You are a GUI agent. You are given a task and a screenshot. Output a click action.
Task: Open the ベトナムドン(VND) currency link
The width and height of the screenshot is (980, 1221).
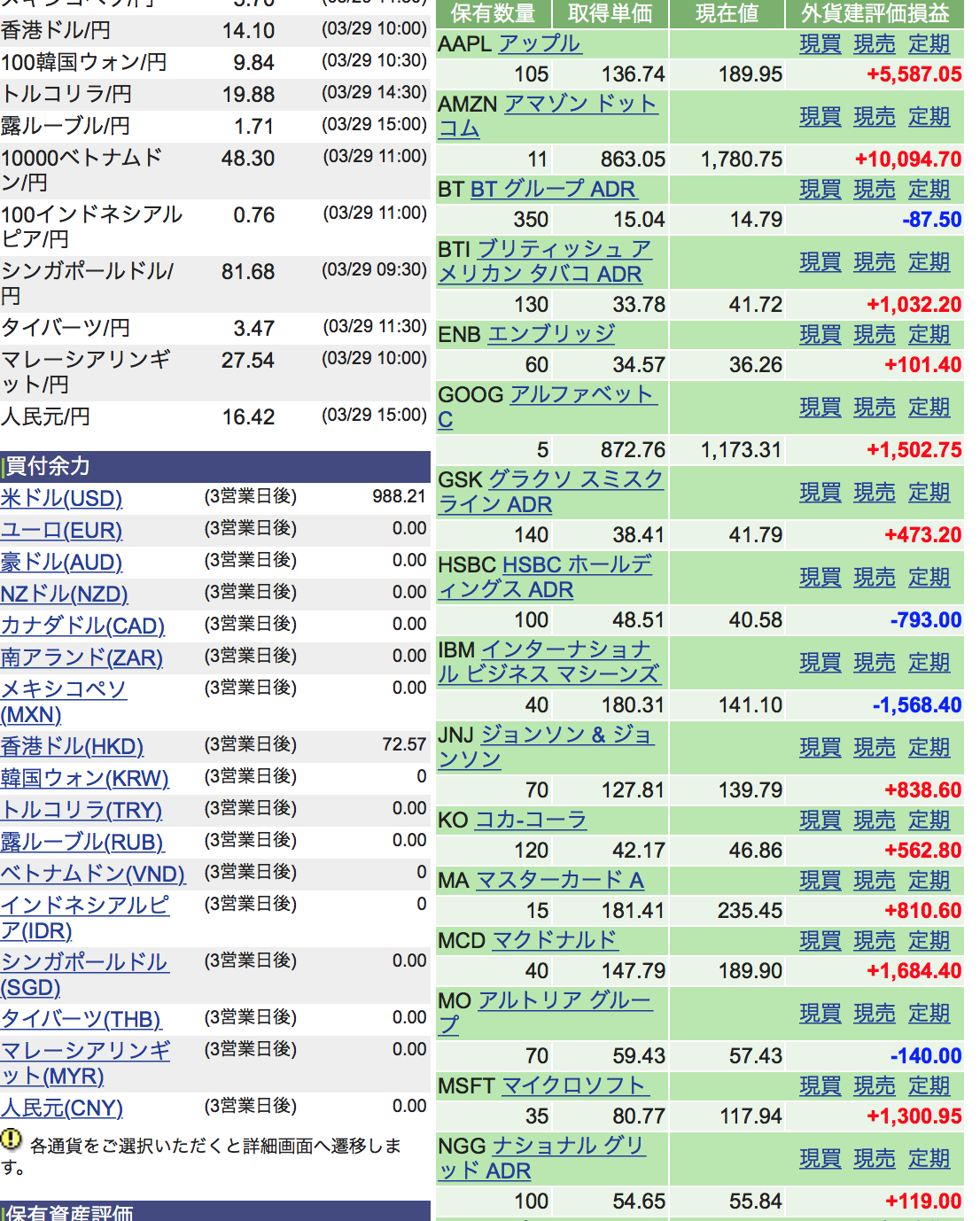coord(93,874)
